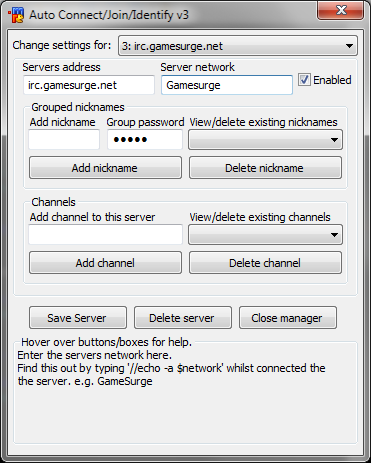Click the 'View/delete existing channels' label

[260, 217]
